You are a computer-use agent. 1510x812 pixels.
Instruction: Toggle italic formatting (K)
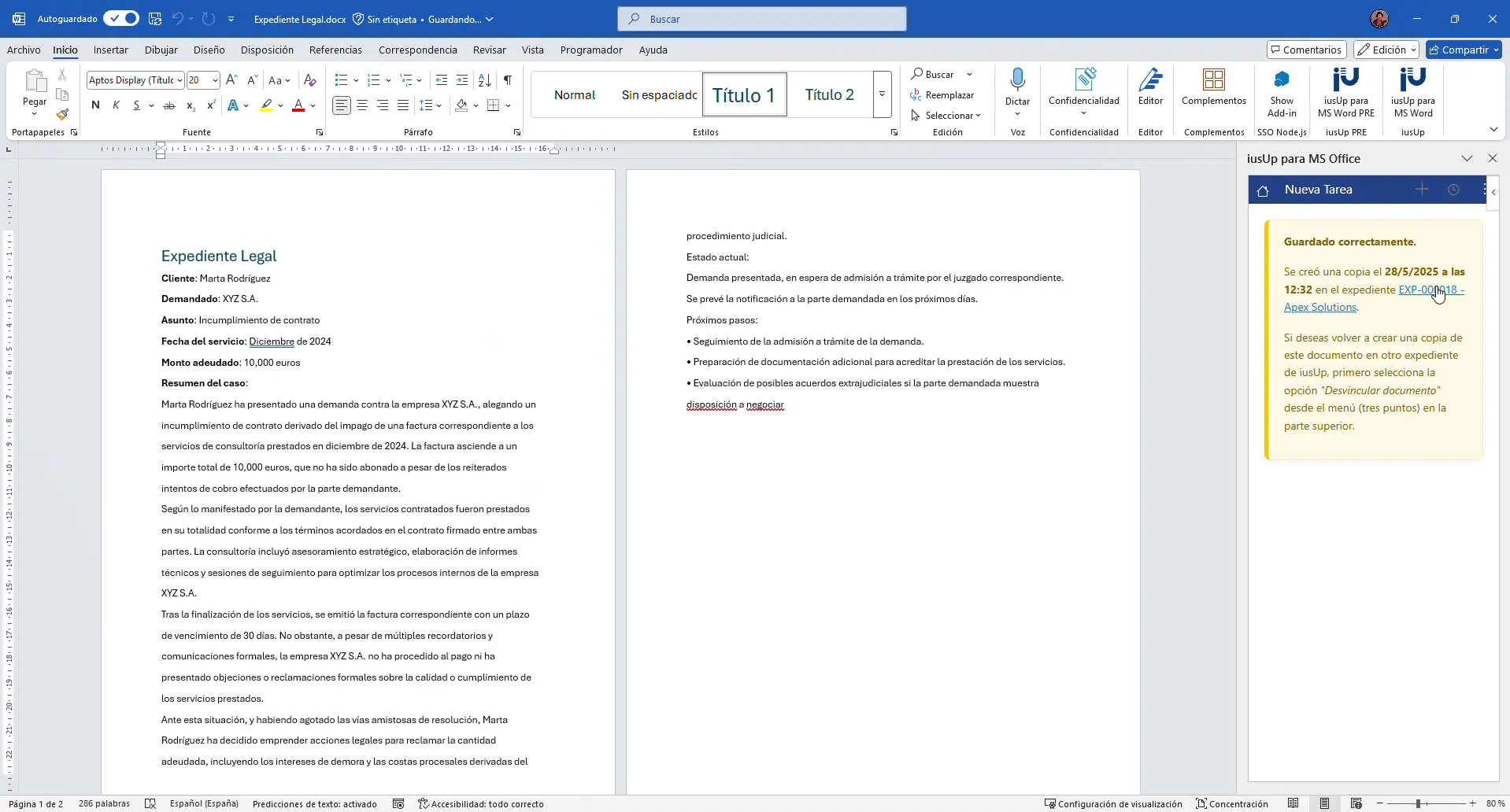pos(116,105)
